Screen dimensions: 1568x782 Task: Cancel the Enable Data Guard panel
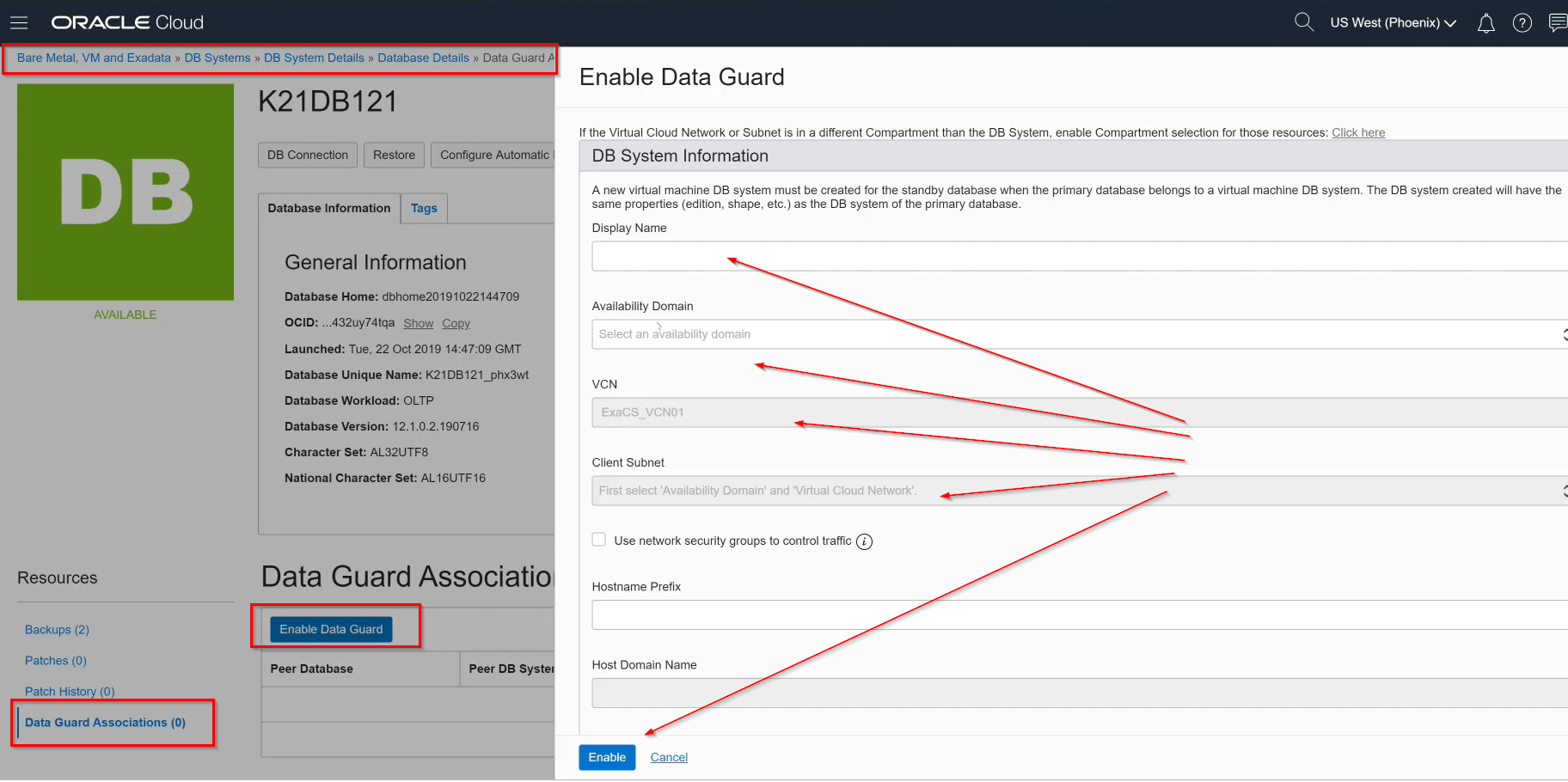(x=668, y=757)
